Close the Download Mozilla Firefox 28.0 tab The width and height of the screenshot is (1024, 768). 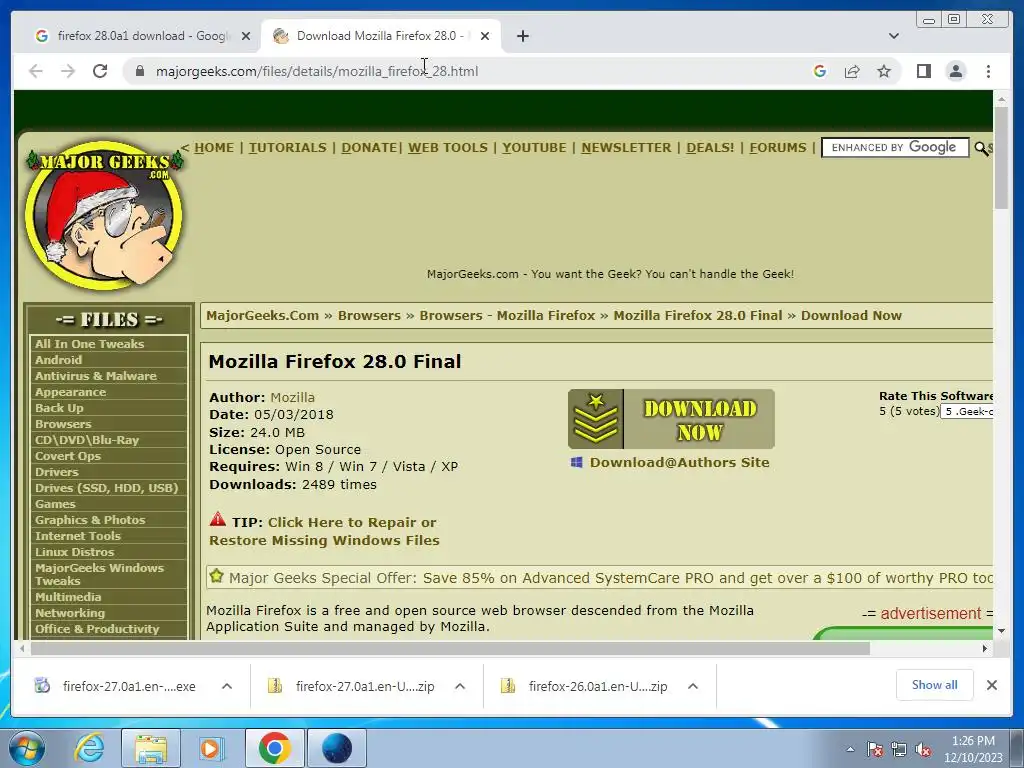point(485,36)
